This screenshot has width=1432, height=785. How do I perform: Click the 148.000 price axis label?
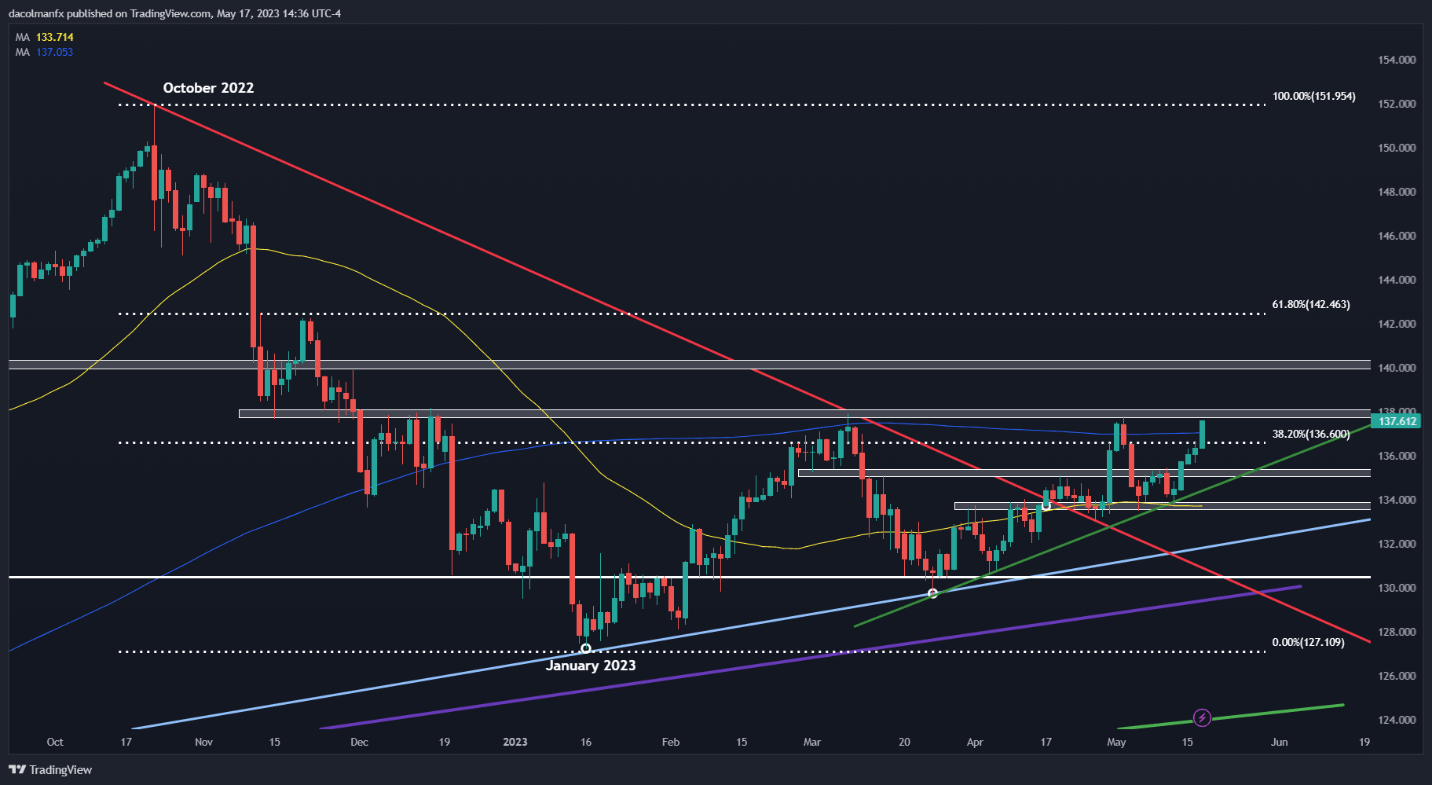click(x=1396, y=192)
